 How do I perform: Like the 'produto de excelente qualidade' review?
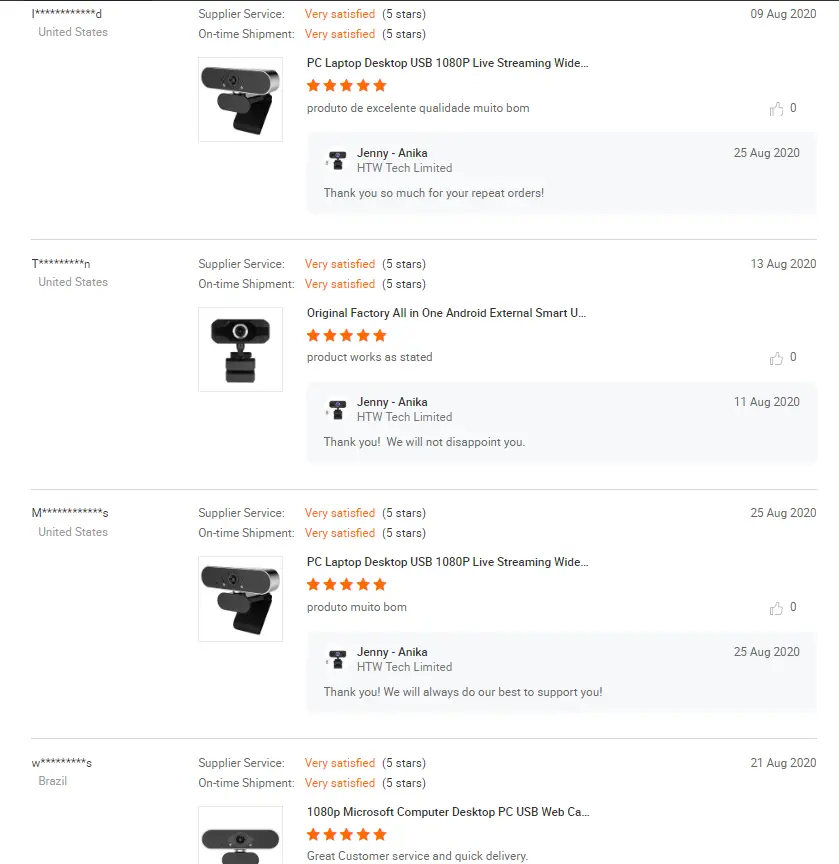click(x=776, y=109)
